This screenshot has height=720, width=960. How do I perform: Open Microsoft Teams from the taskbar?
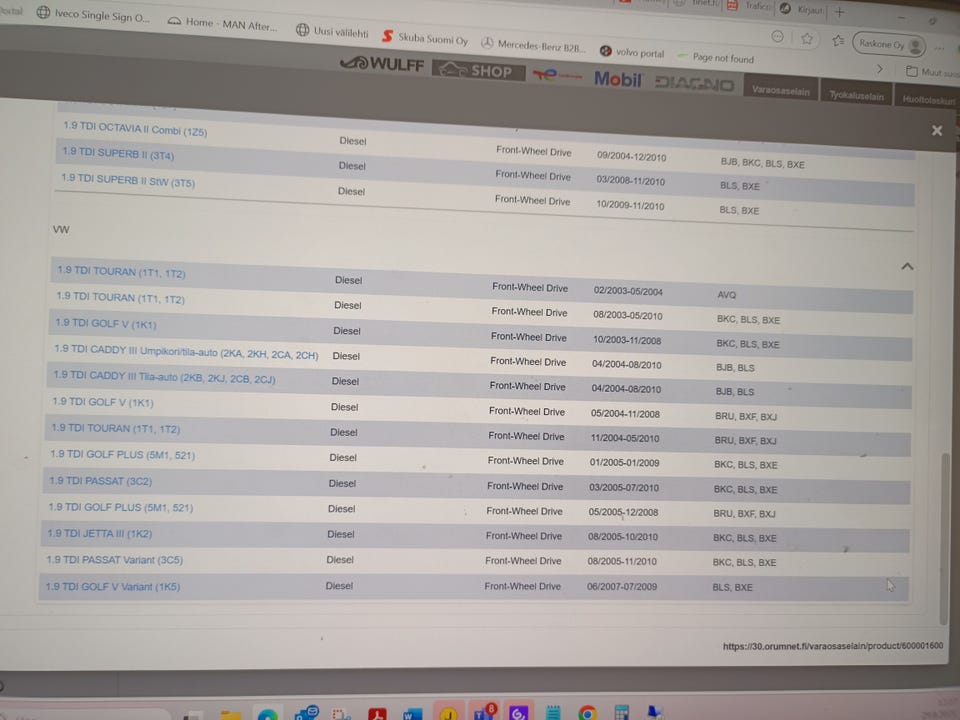click(484, 712)
